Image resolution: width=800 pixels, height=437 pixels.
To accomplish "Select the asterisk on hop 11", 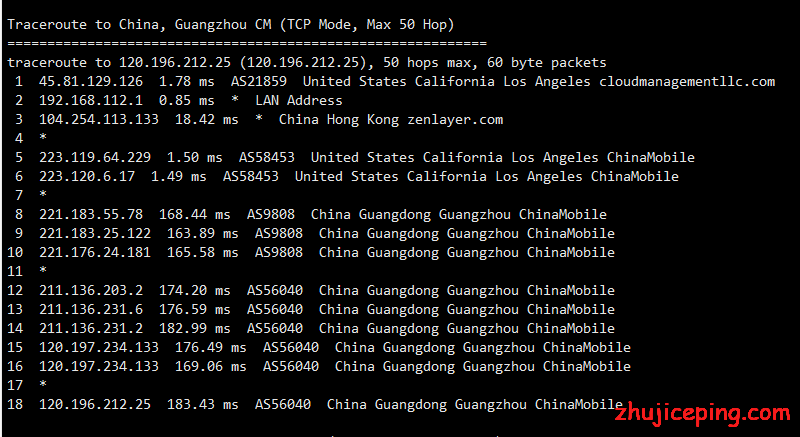I will [43, 270].
